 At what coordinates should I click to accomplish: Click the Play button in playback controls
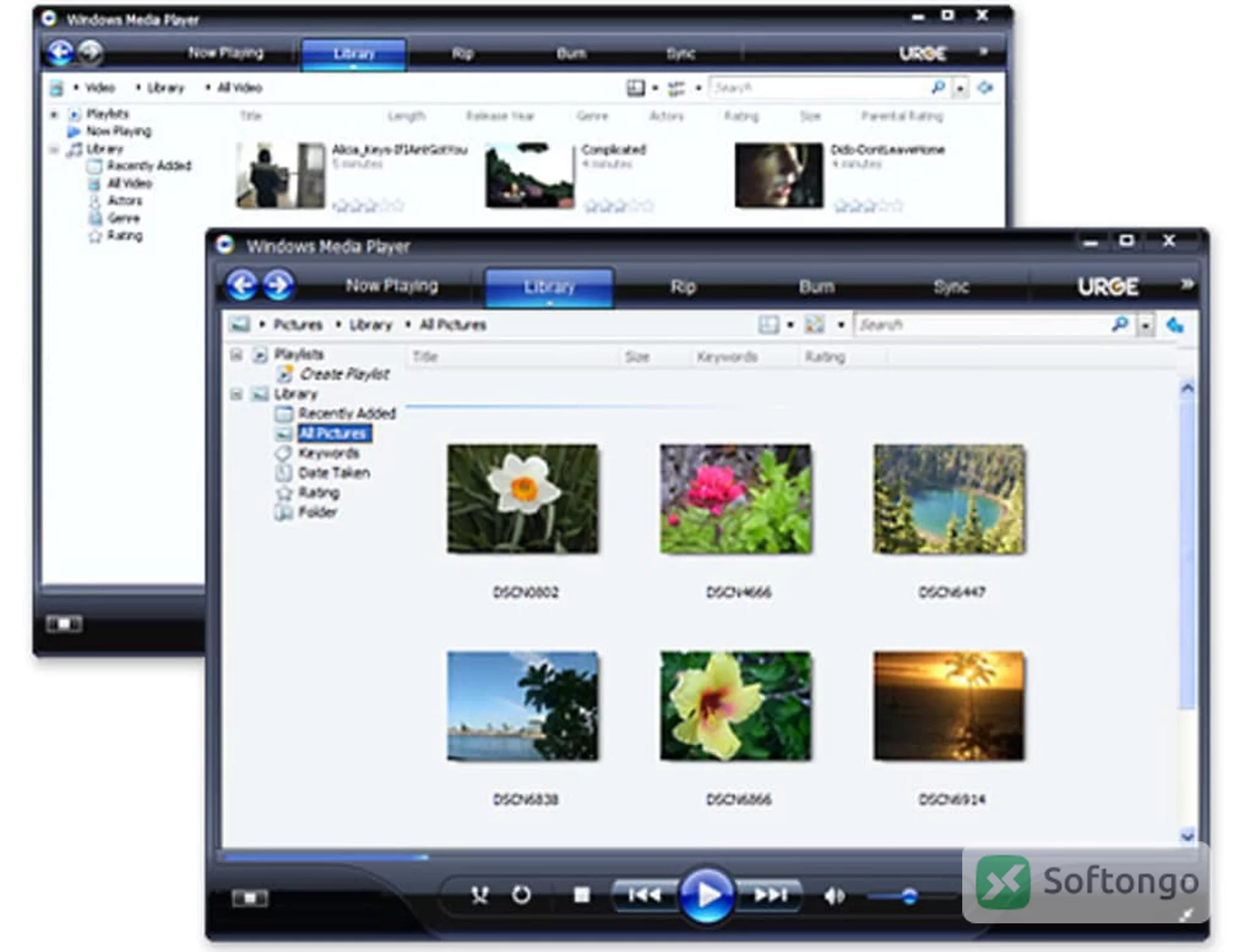coord(707,895)
